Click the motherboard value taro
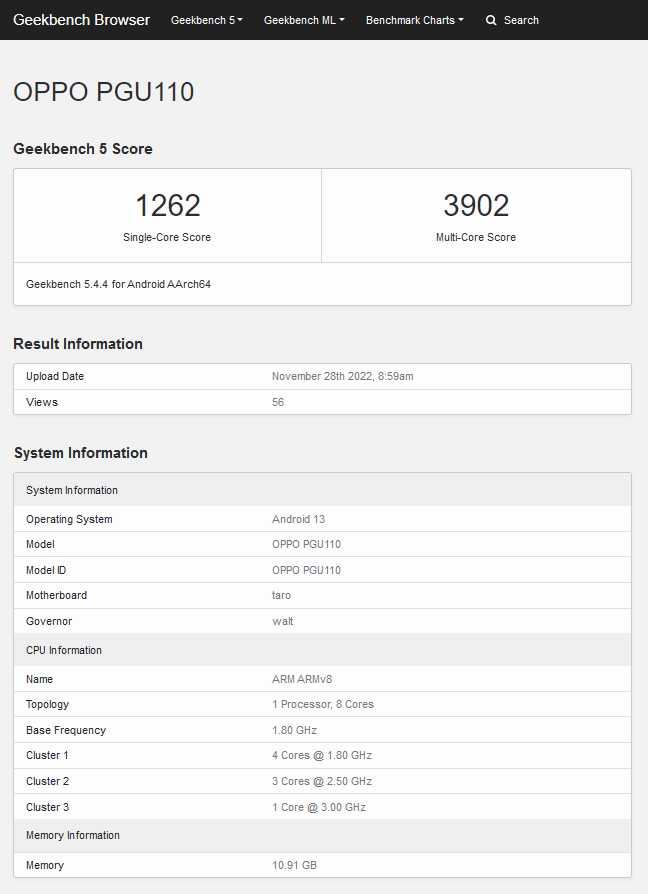The width and height of the screenshot is (648, 894). [x=281, y=595]
